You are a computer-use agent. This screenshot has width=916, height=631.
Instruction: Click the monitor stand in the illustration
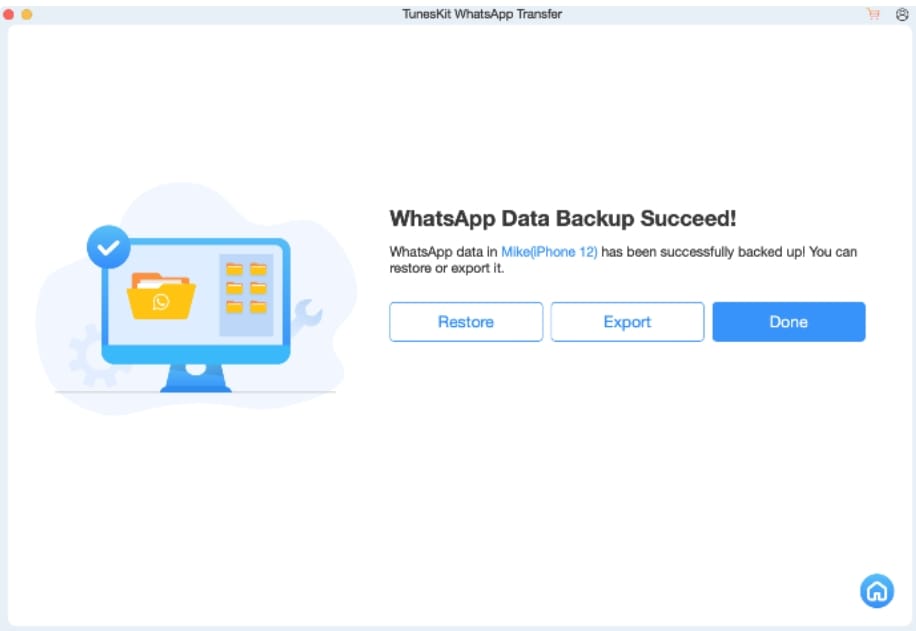196,378
